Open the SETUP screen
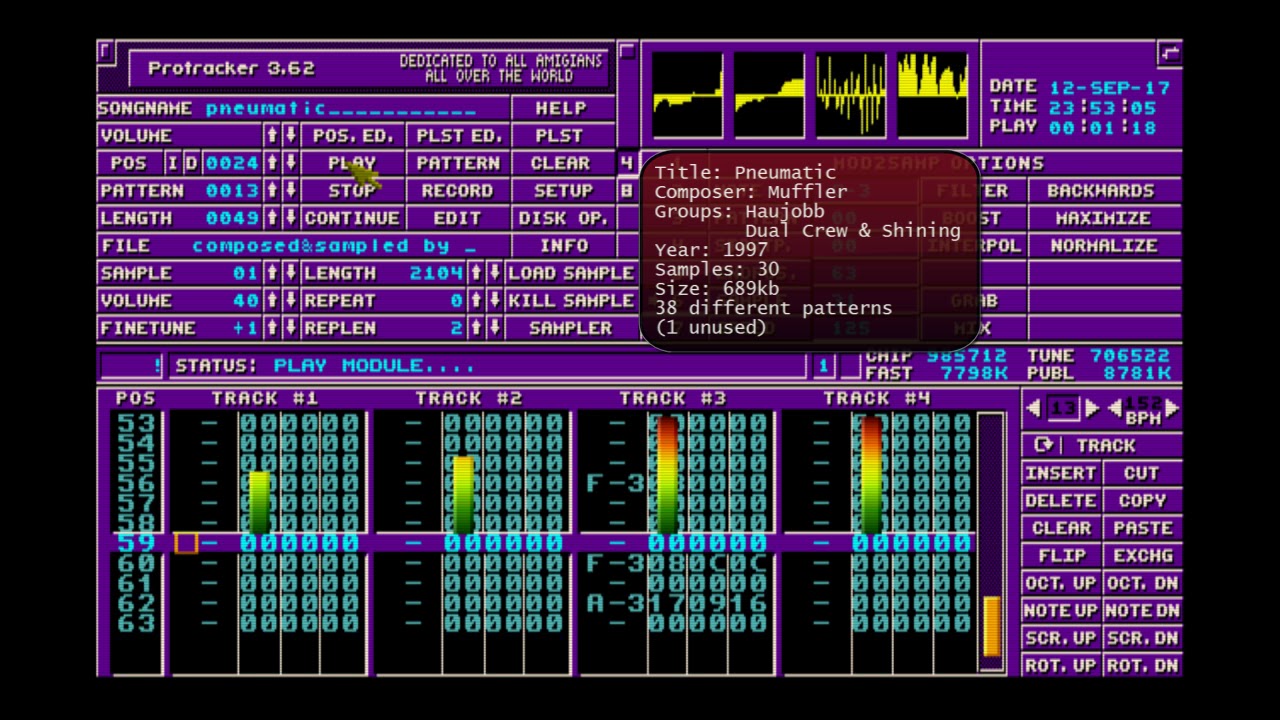Screen dimensions: 1280x720 click(563, 190)
